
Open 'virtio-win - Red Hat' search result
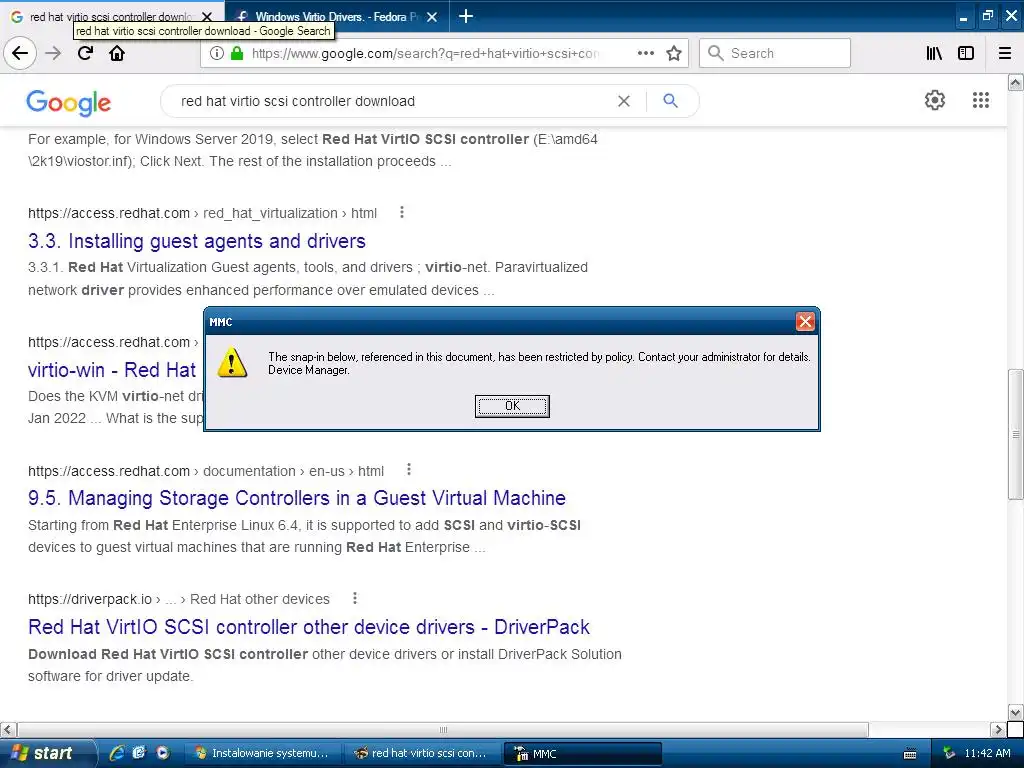tap(112, 370)
